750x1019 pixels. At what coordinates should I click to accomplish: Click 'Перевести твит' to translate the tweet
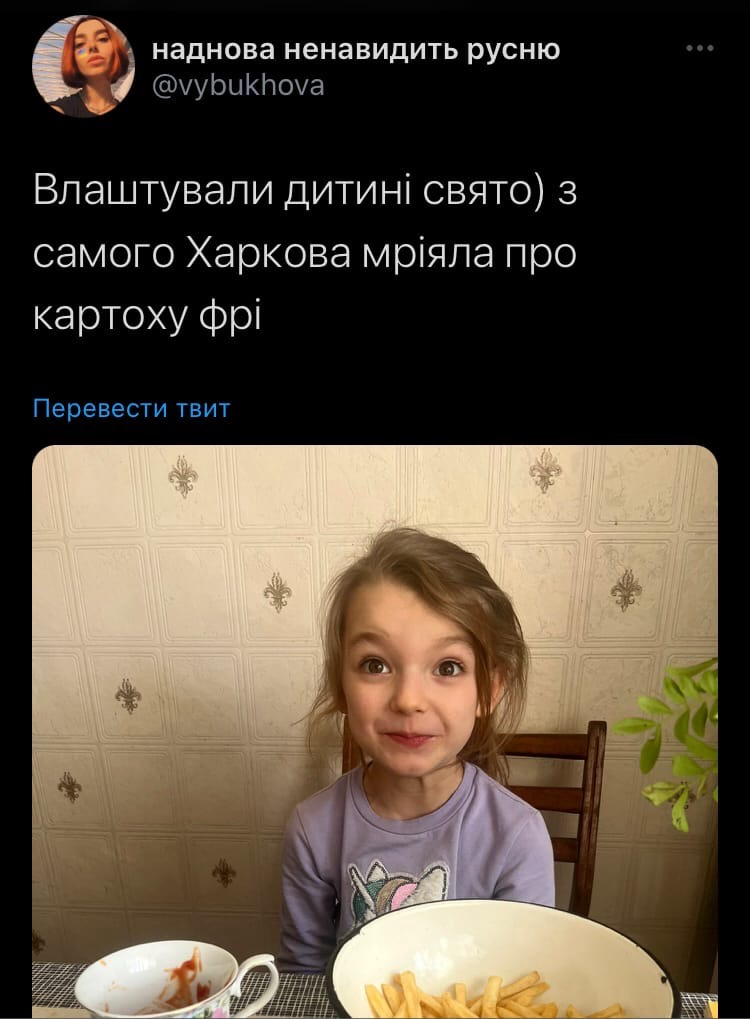pos(131,409)
